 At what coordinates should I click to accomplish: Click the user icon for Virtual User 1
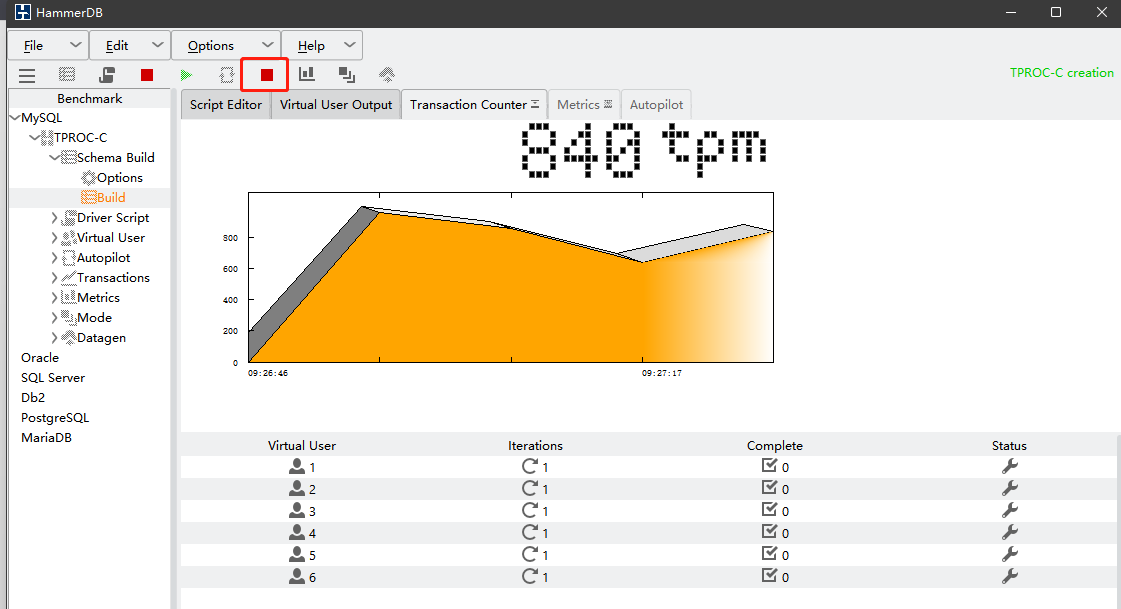[x=297, y=466]
